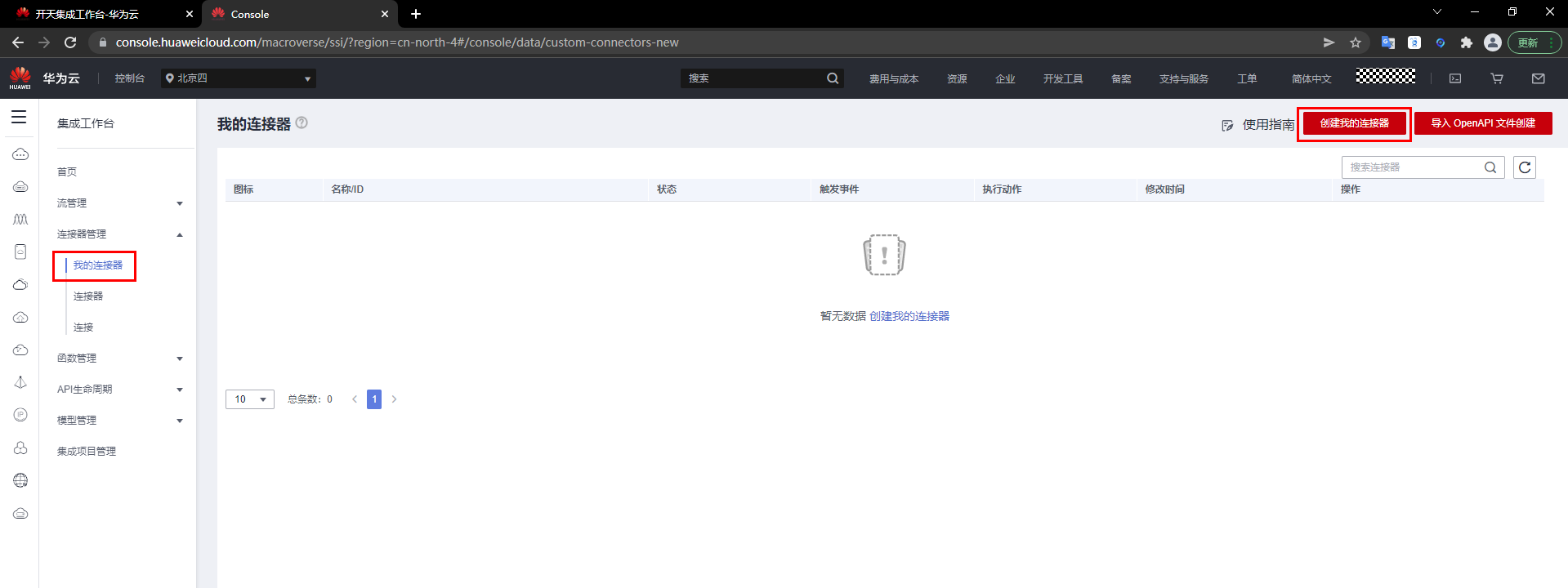Click the magnifier icon in 搜索连接器 box

(1490, 167)
